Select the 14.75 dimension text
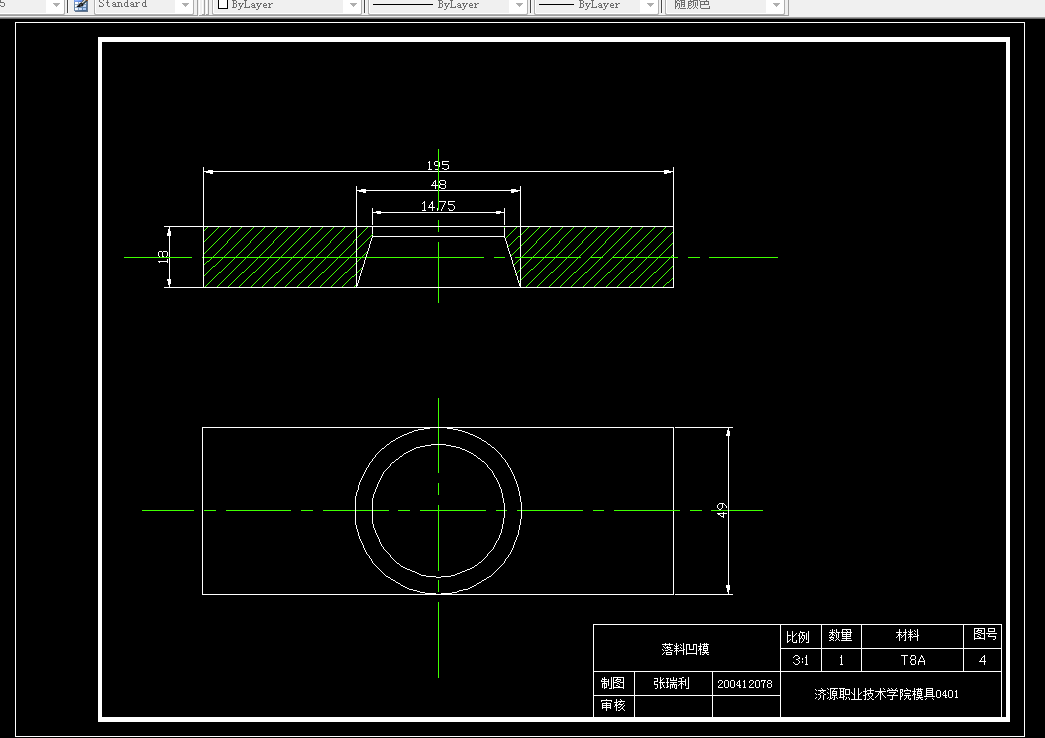Image resolution: width=1045 pixels, height=738 pixels. [x=438, y=206]
